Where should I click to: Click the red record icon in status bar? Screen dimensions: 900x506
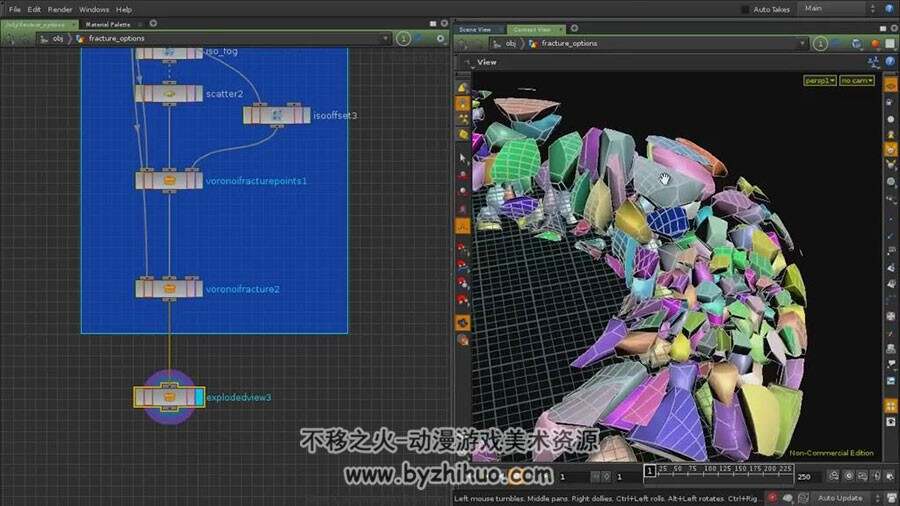pyautogui.click(x=772, y=498)
